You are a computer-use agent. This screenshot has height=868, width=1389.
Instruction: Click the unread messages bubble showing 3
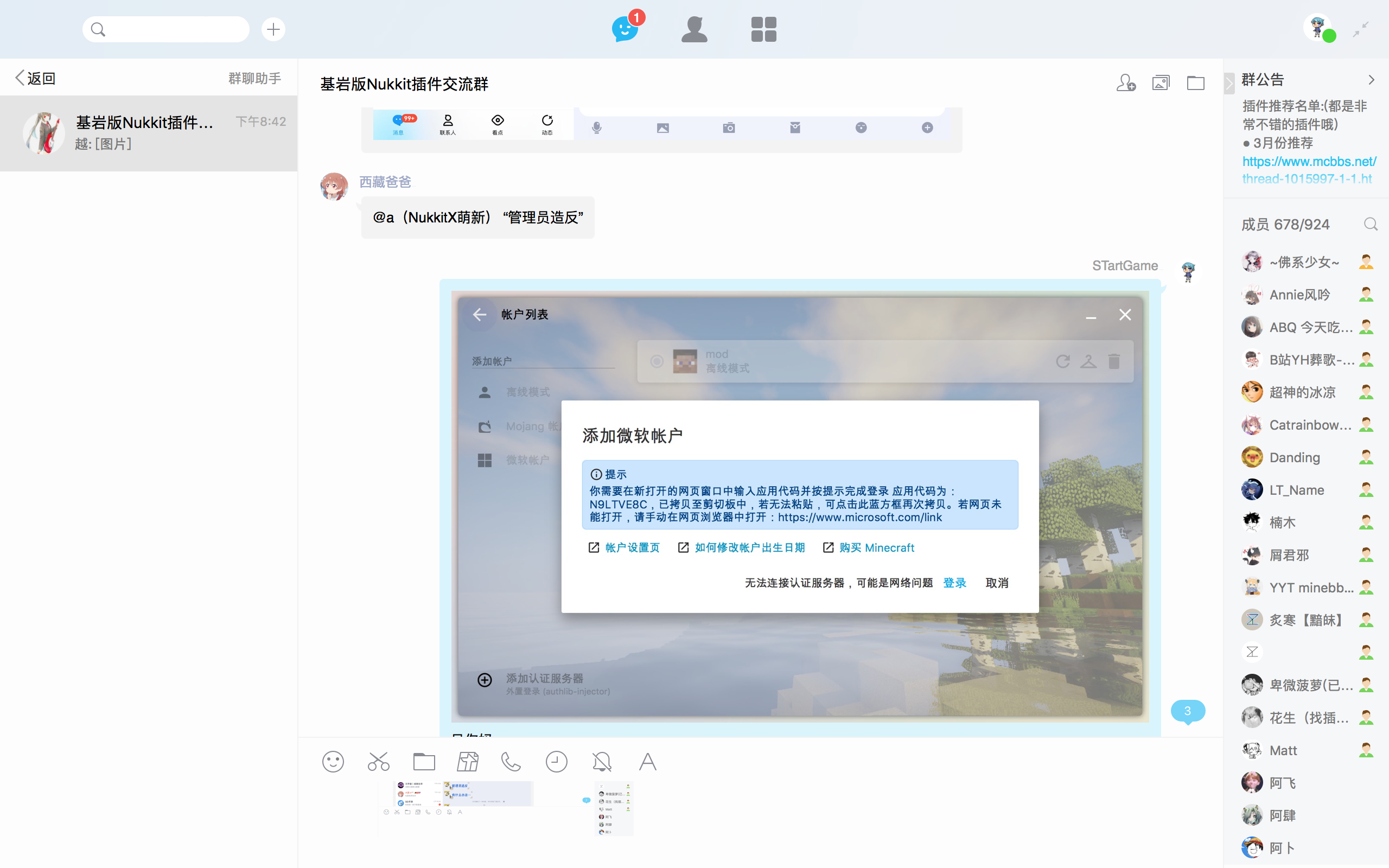coord(1188,711)
